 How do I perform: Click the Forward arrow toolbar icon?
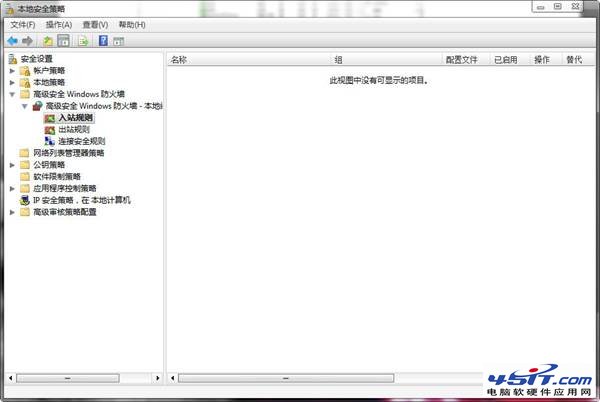click(x=27, y=41)
